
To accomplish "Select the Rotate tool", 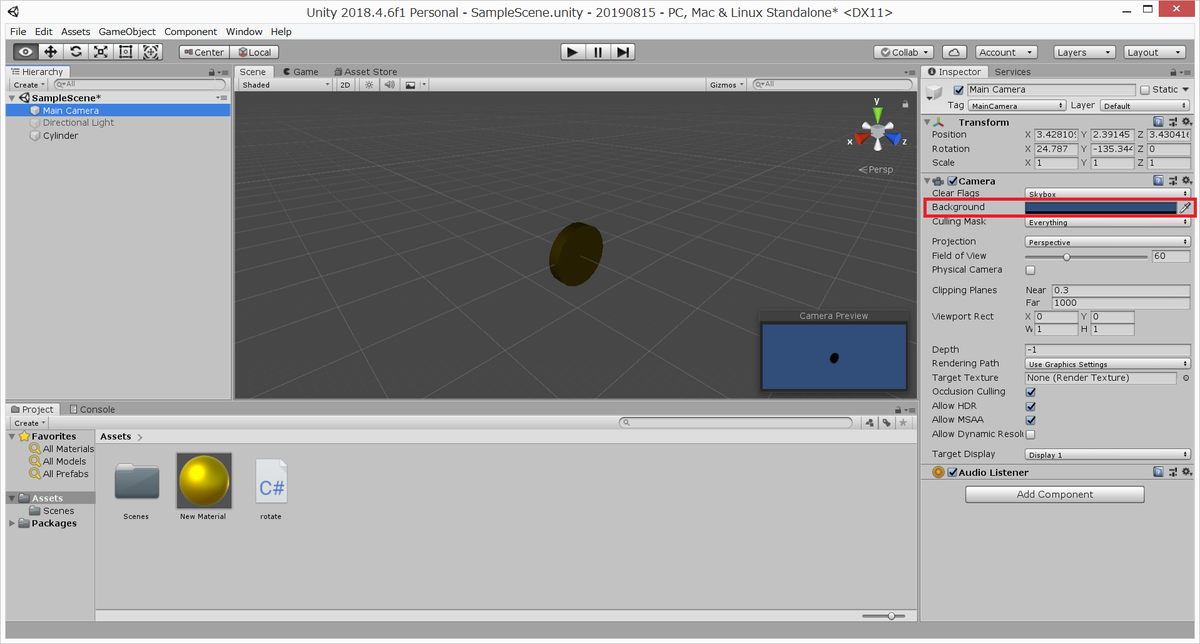I will (x=76, y=52).
